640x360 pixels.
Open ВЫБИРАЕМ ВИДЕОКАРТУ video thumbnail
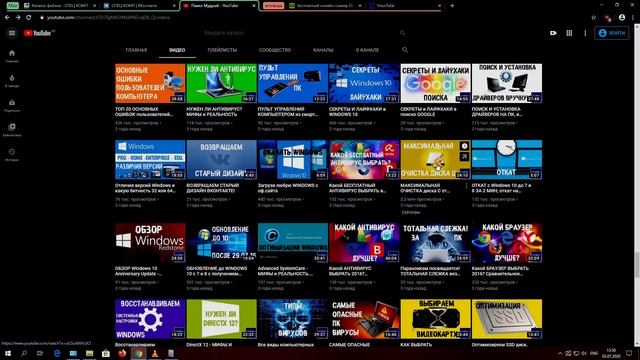point(436,319)
